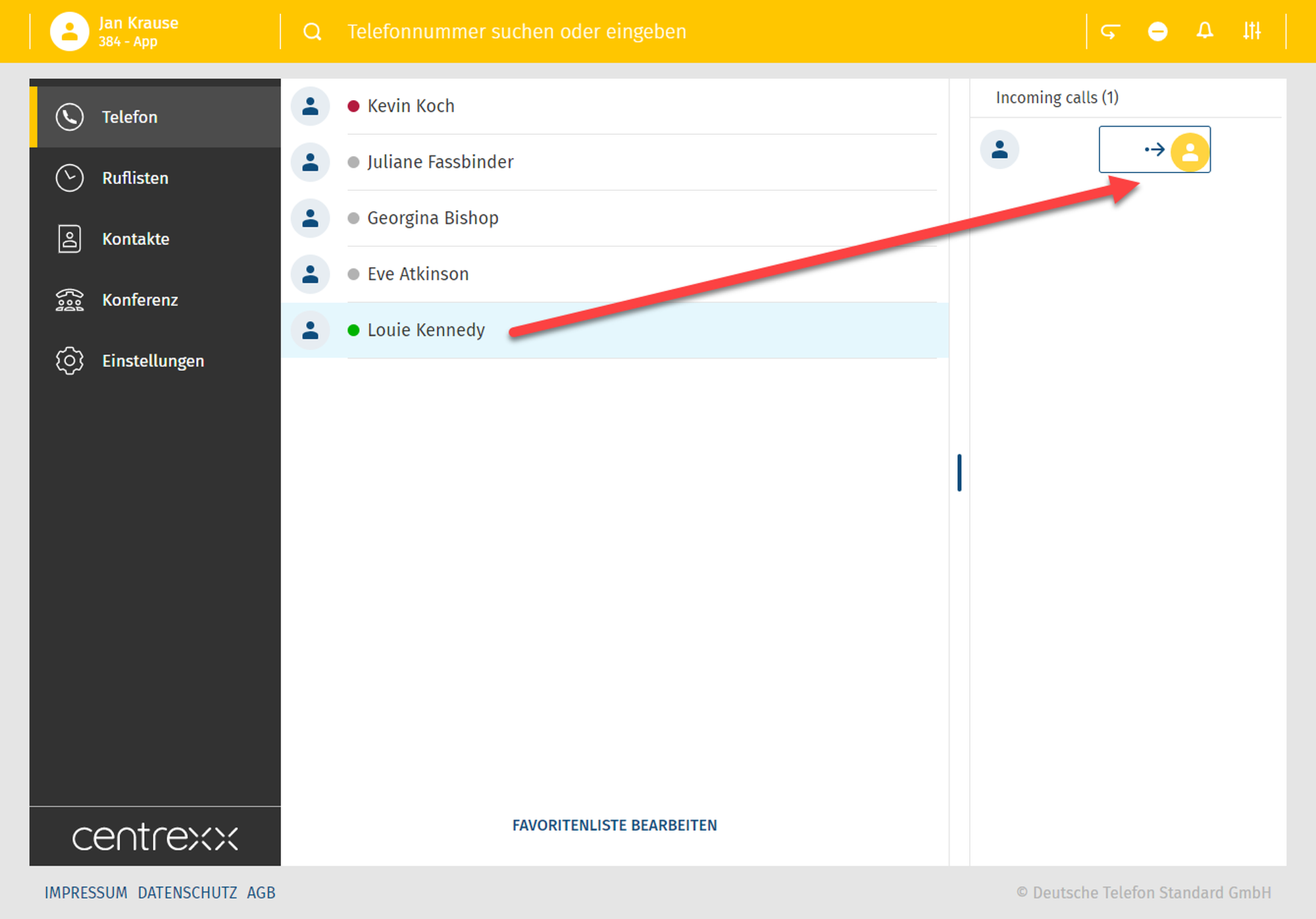Click Jan Krause profile avatar

[x=69, y=31]
